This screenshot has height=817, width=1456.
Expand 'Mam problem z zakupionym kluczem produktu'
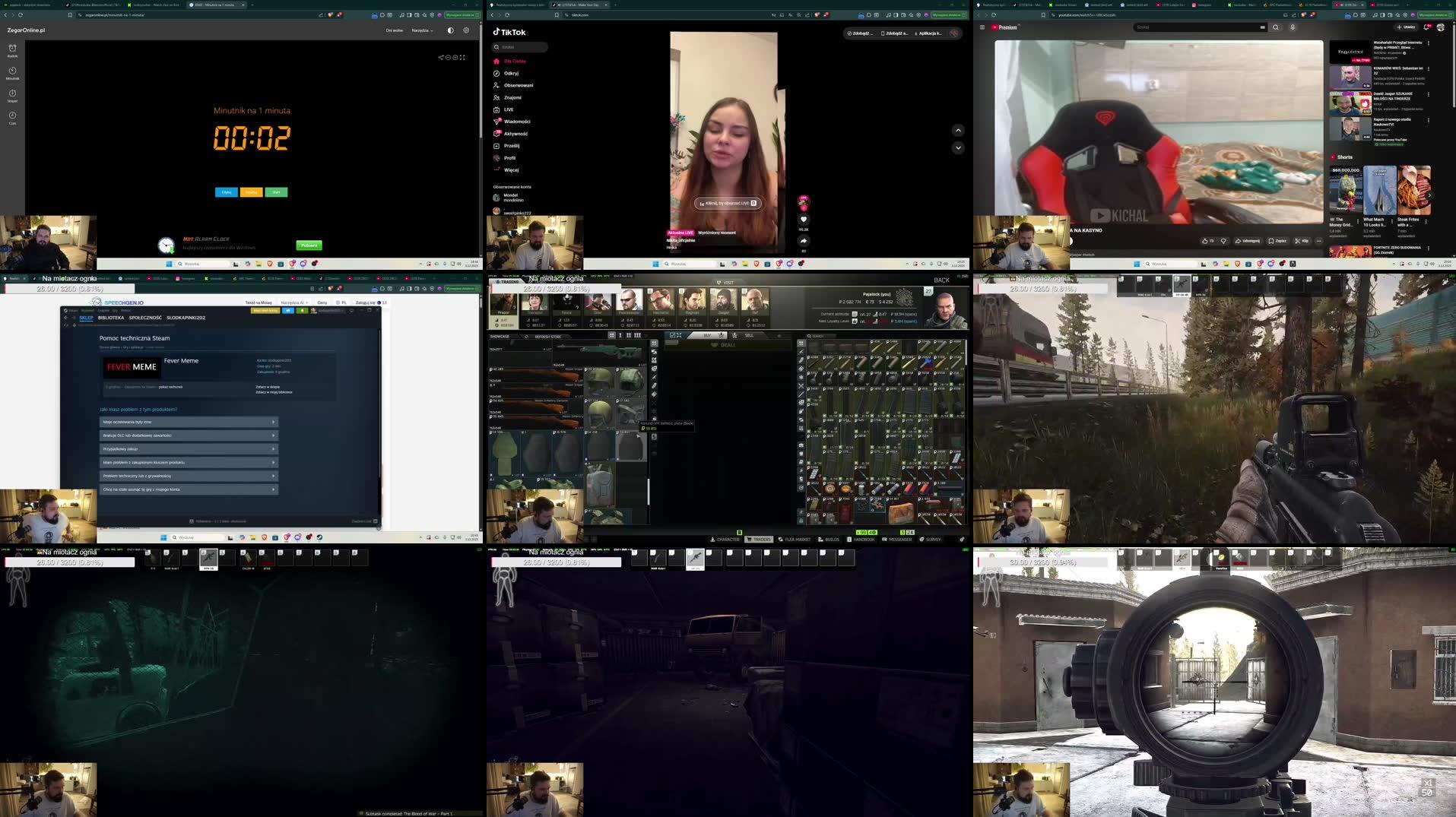[188, 461]
